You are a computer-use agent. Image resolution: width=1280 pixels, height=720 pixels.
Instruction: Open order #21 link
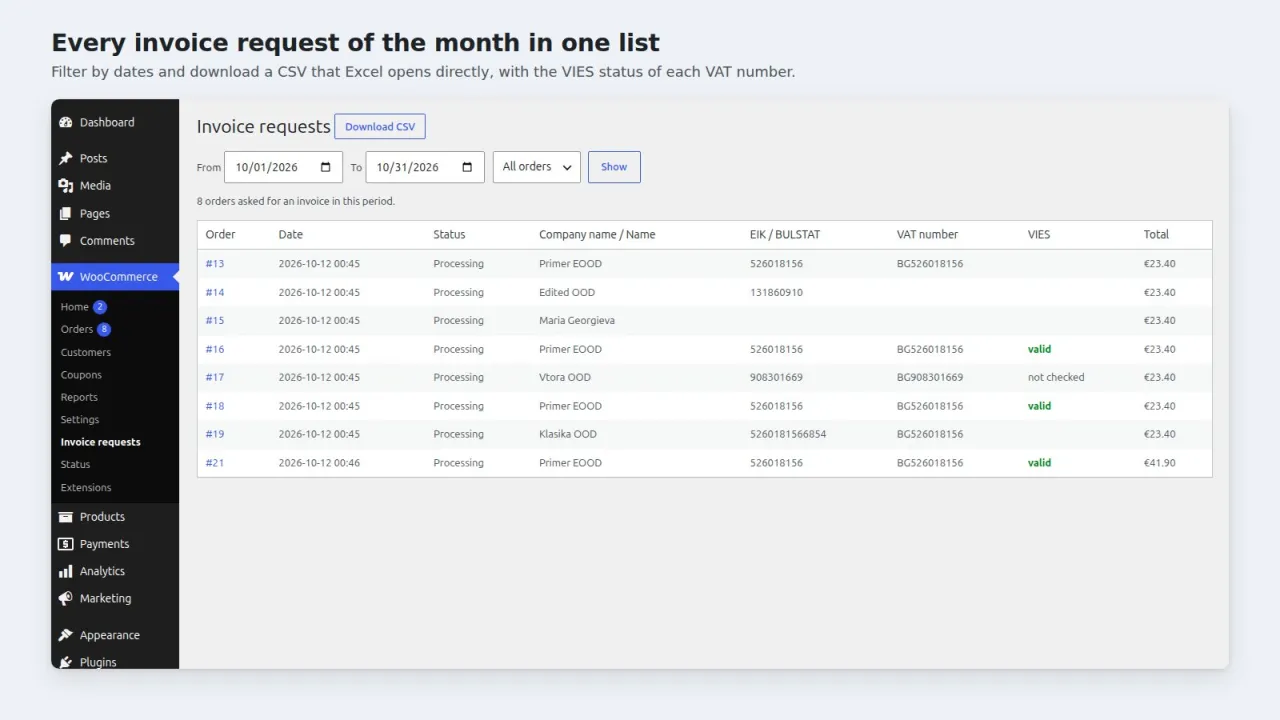point(215,463)
